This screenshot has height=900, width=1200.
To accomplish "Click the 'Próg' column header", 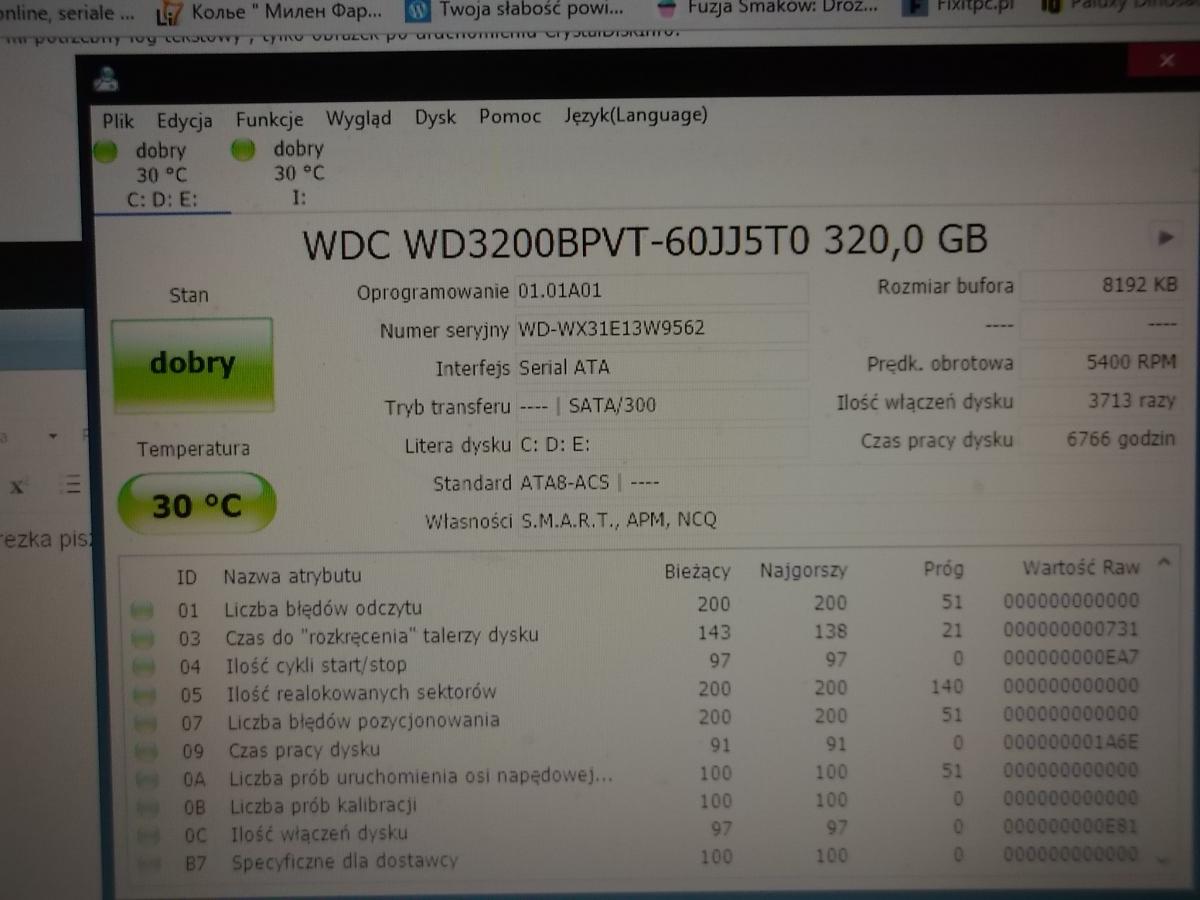I will [943, 569].
